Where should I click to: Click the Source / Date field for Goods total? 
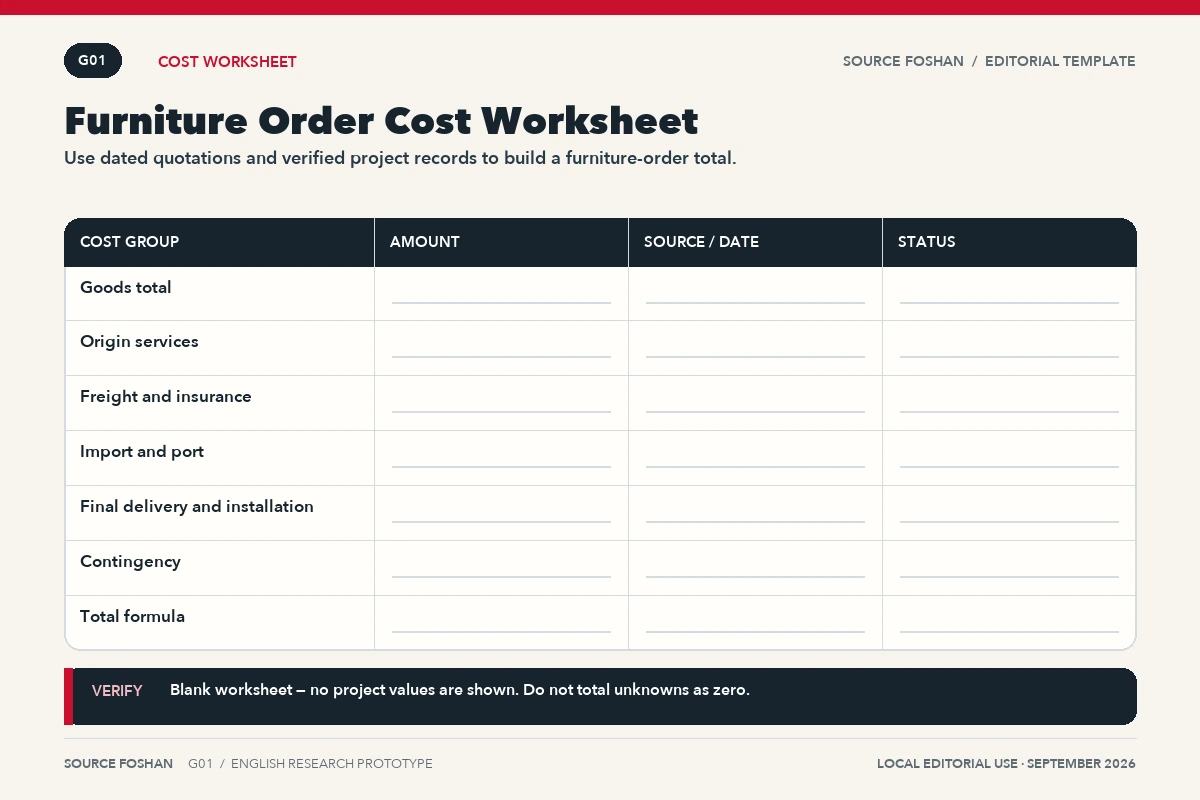click(755, 293)
